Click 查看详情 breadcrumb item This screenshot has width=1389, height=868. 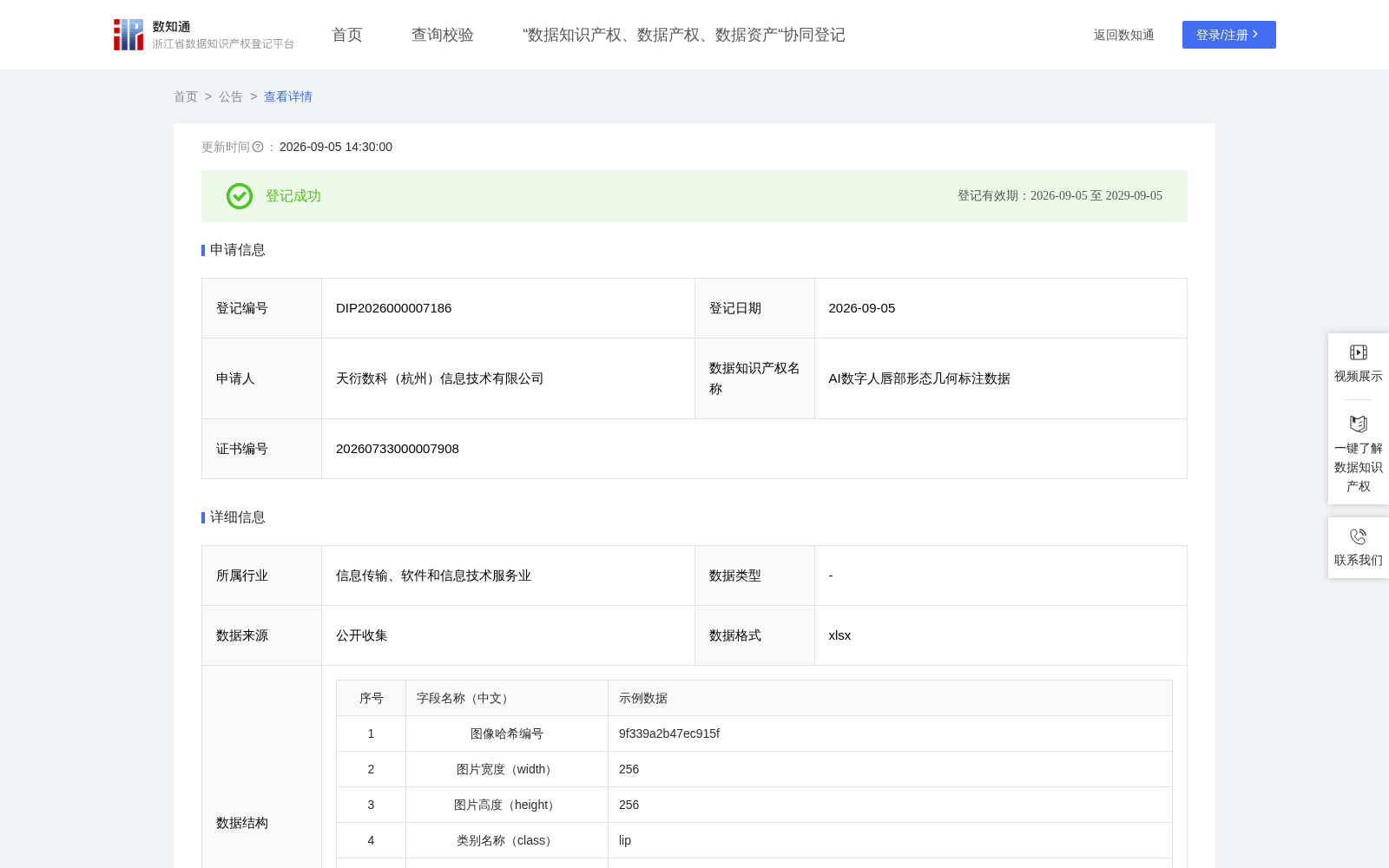(x=288, y=96)
